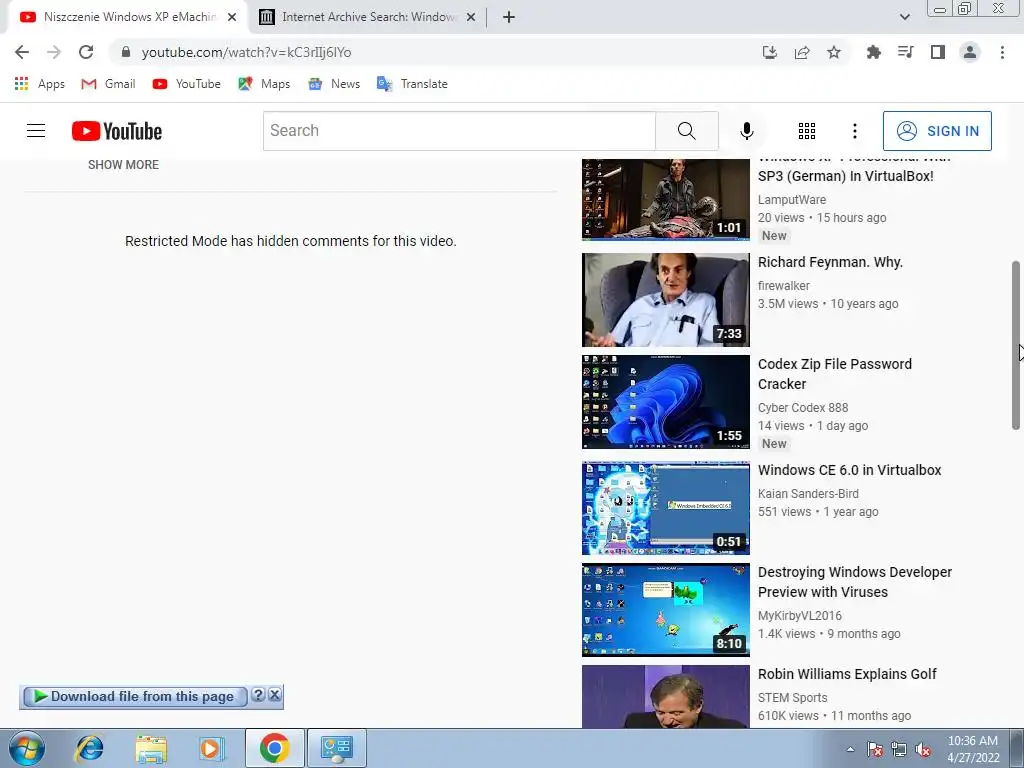This screenshot has width=1024, height=768.
Task: Open the Windows CE 6.0 in Virtualbox title
Action: tap(849, 470)
